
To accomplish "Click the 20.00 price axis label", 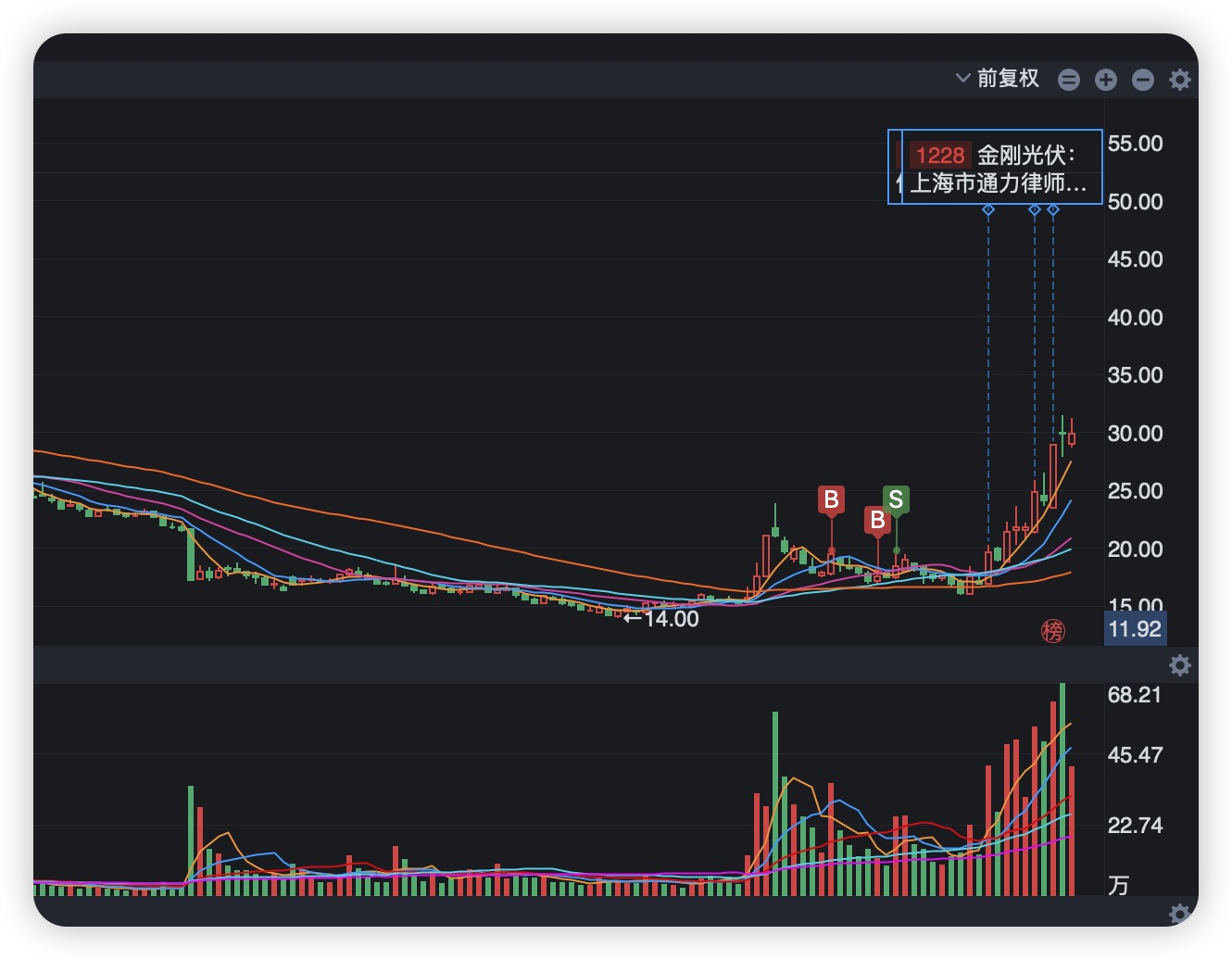I will point(1136,549).
